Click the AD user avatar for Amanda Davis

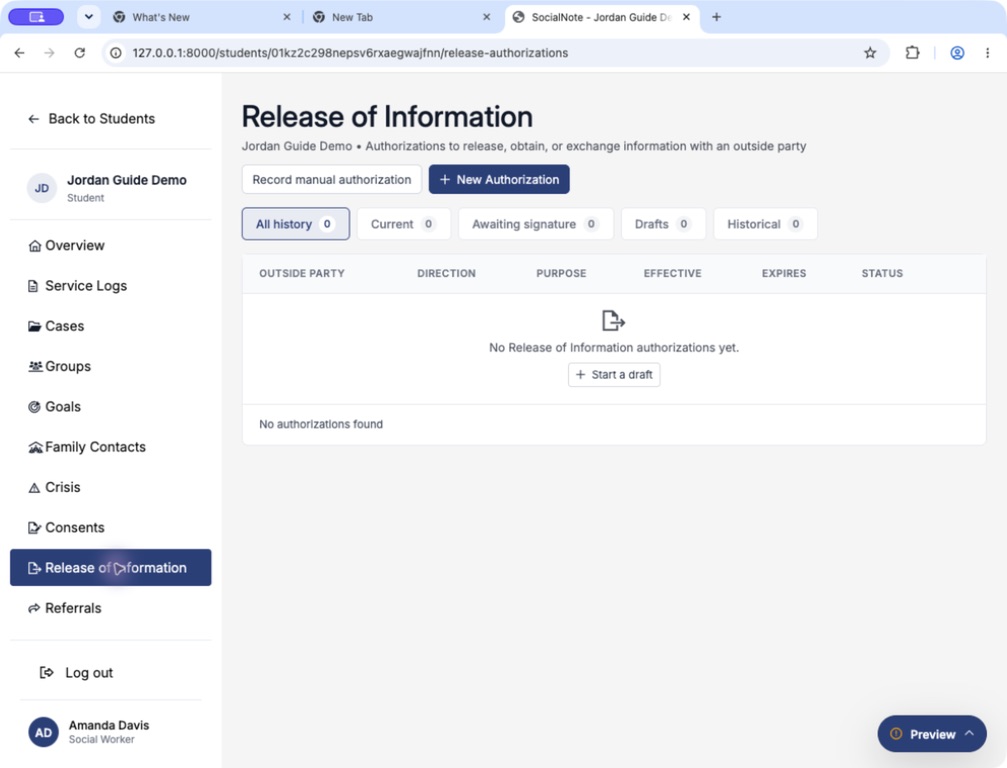pyautogui.click(x=43, y=733)
